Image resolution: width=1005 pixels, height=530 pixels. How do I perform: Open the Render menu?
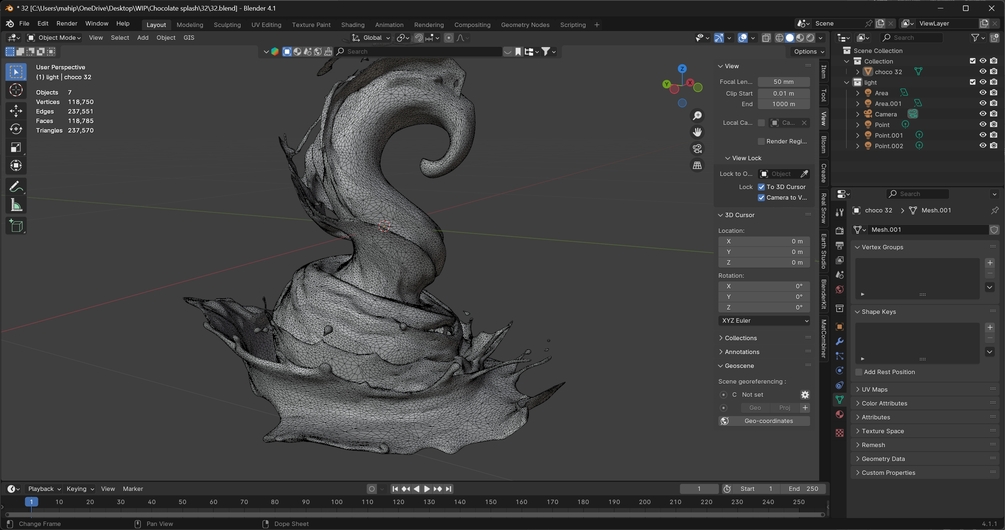(66, 23)
